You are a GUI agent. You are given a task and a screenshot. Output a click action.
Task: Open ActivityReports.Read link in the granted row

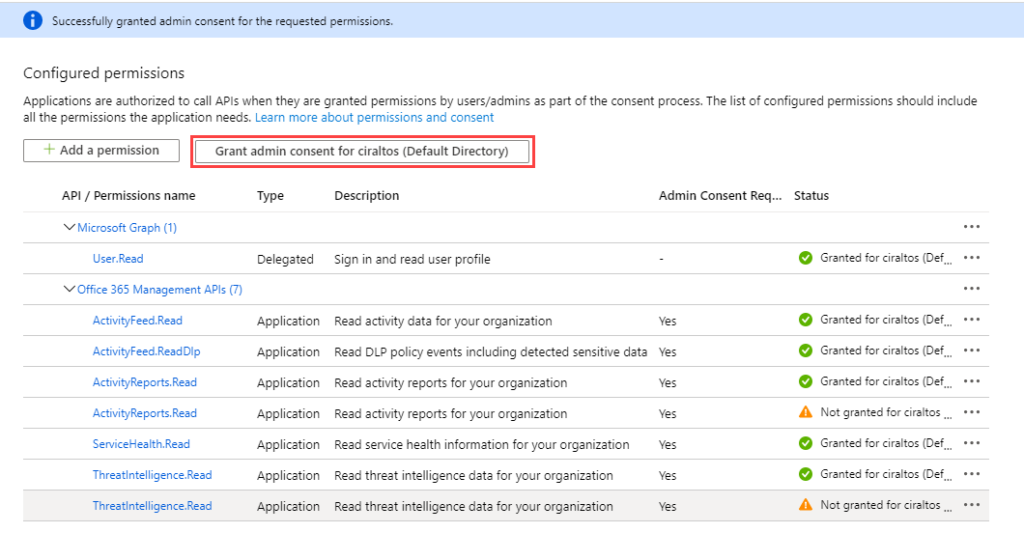144,382
